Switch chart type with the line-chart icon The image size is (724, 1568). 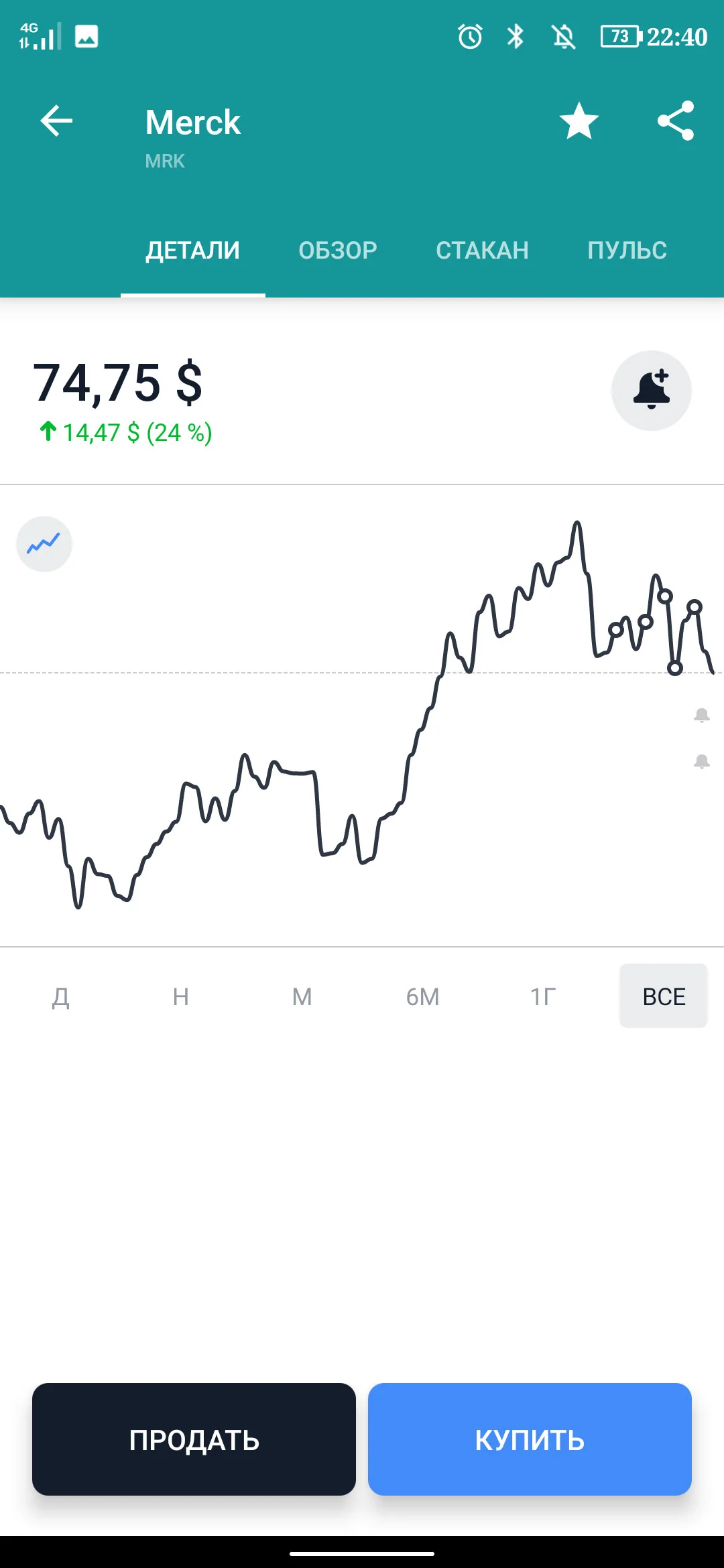tap(44, 543)
